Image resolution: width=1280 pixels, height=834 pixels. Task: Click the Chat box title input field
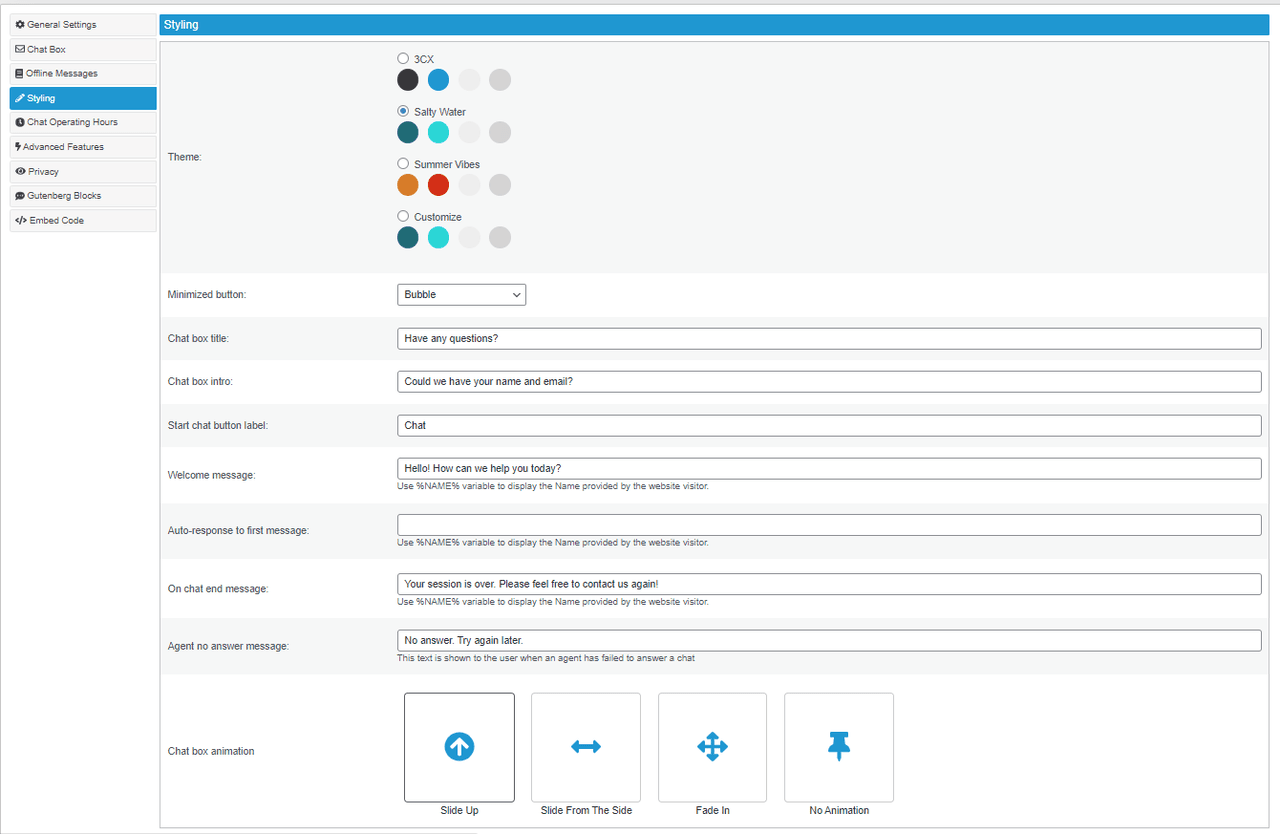(x=829, y=338)
